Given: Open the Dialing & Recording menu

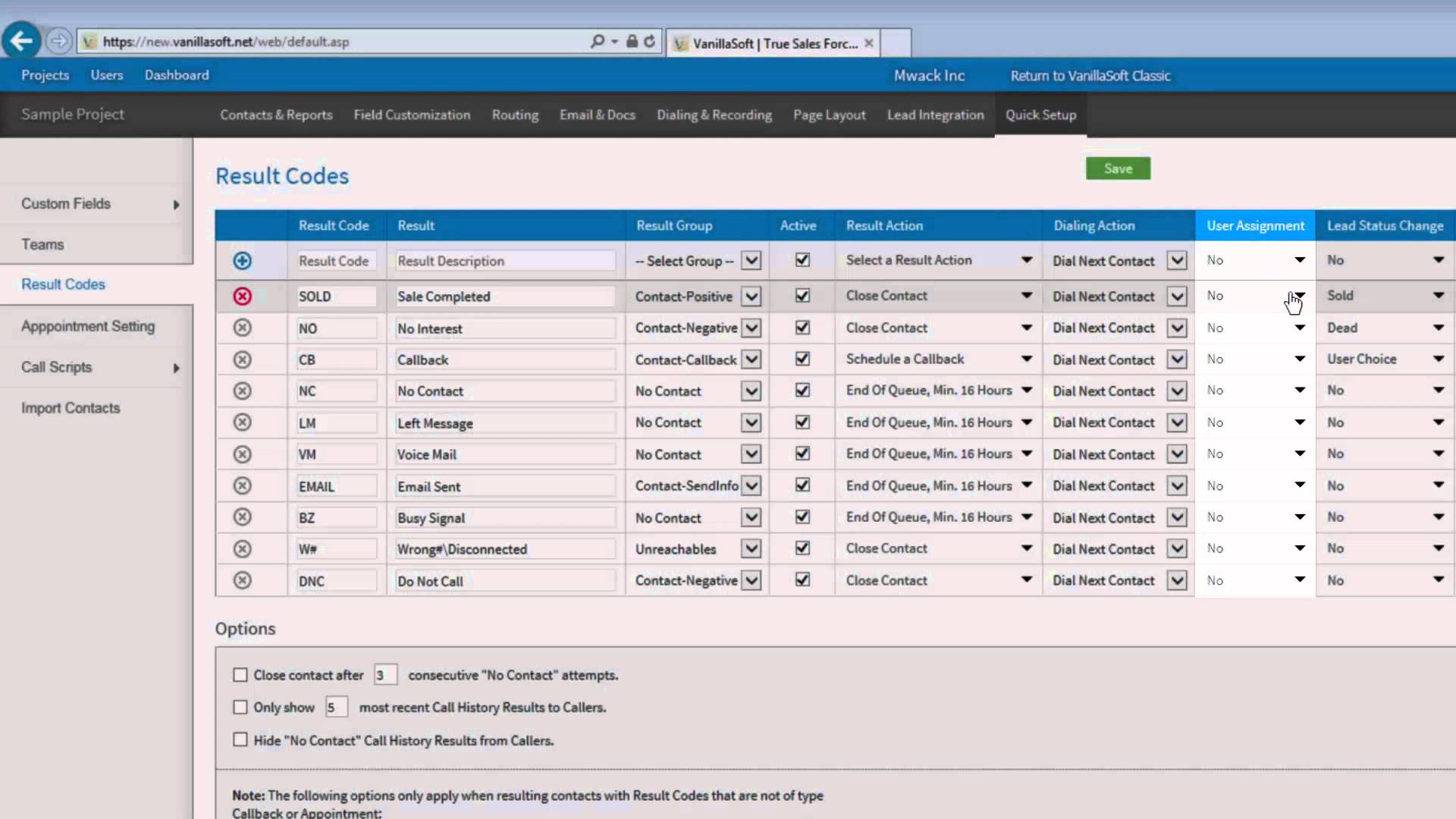Looking at the screenshot, I should tap(714, 115).
